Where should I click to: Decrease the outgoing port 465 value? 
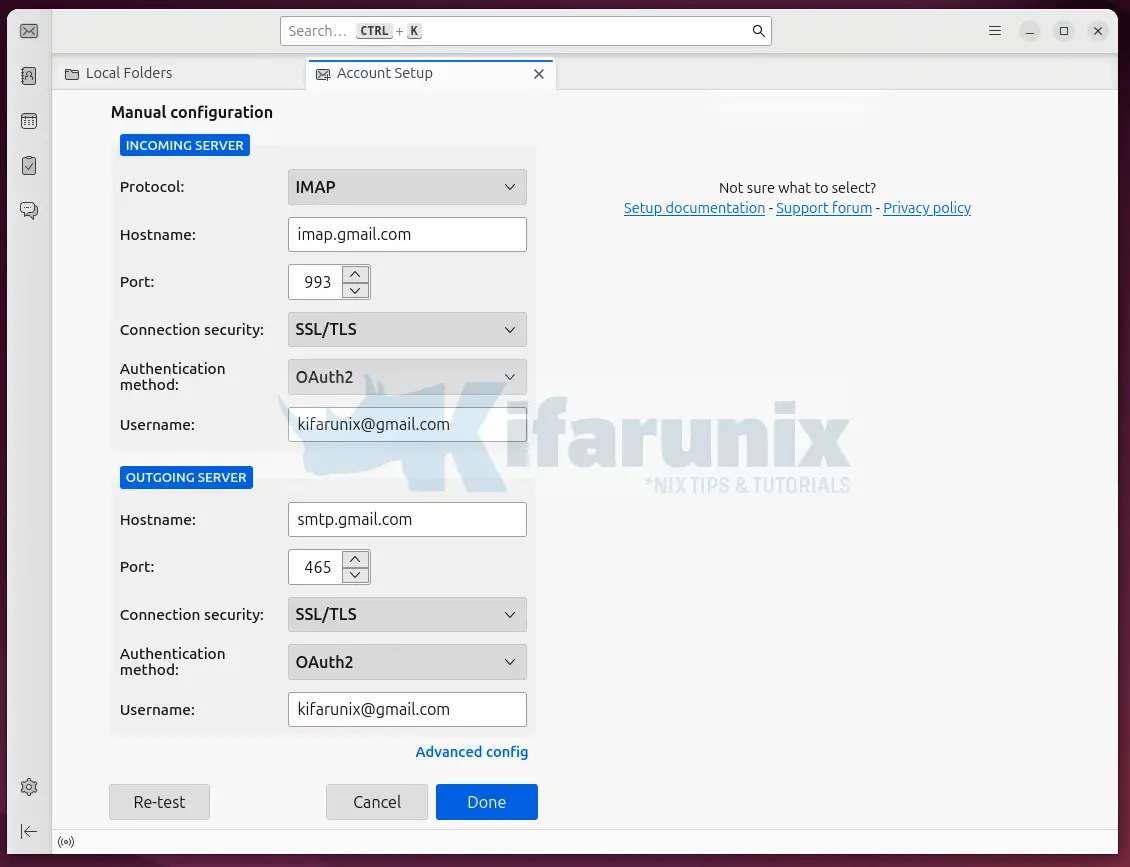click(356, 575)
